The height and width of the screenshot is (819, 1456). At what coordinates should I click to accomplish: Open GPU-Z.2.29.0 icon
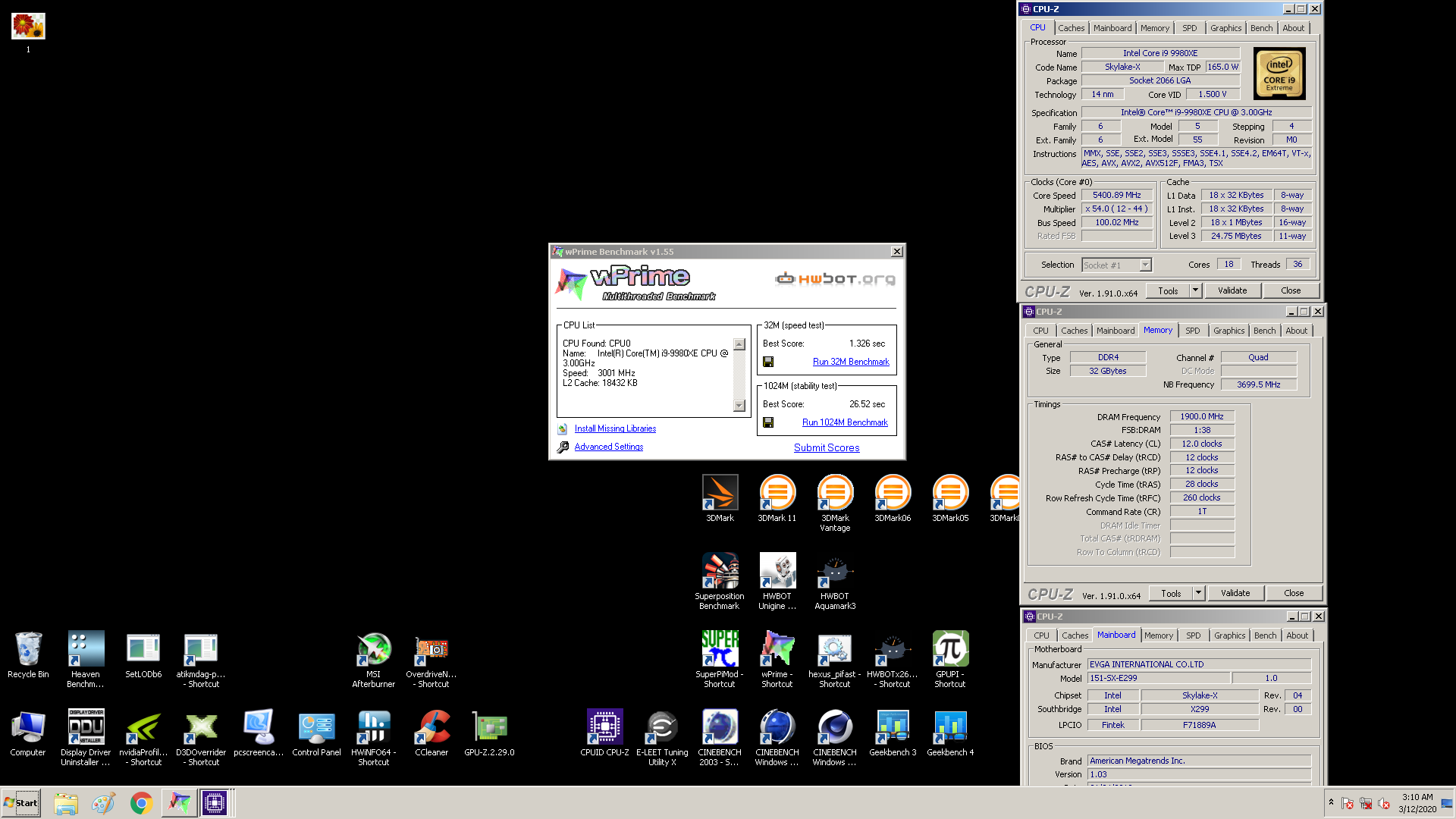(x=489, y=733)
